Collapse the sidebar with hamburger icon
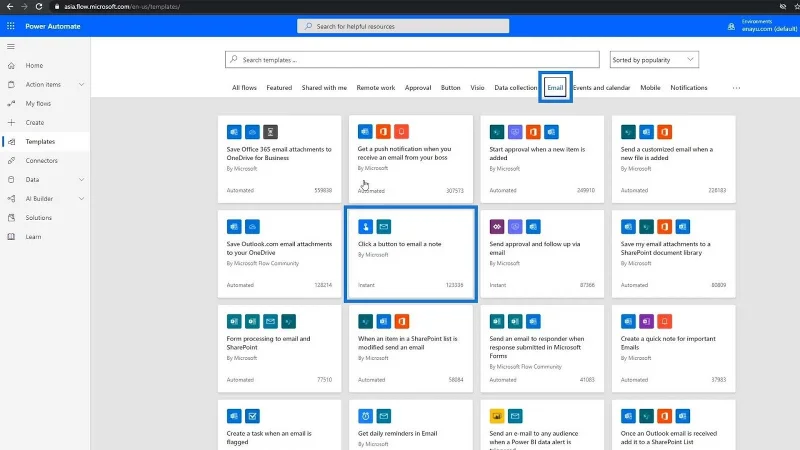Image resolution: width=800 pixels, height=450 pixels. click(11, 46)
